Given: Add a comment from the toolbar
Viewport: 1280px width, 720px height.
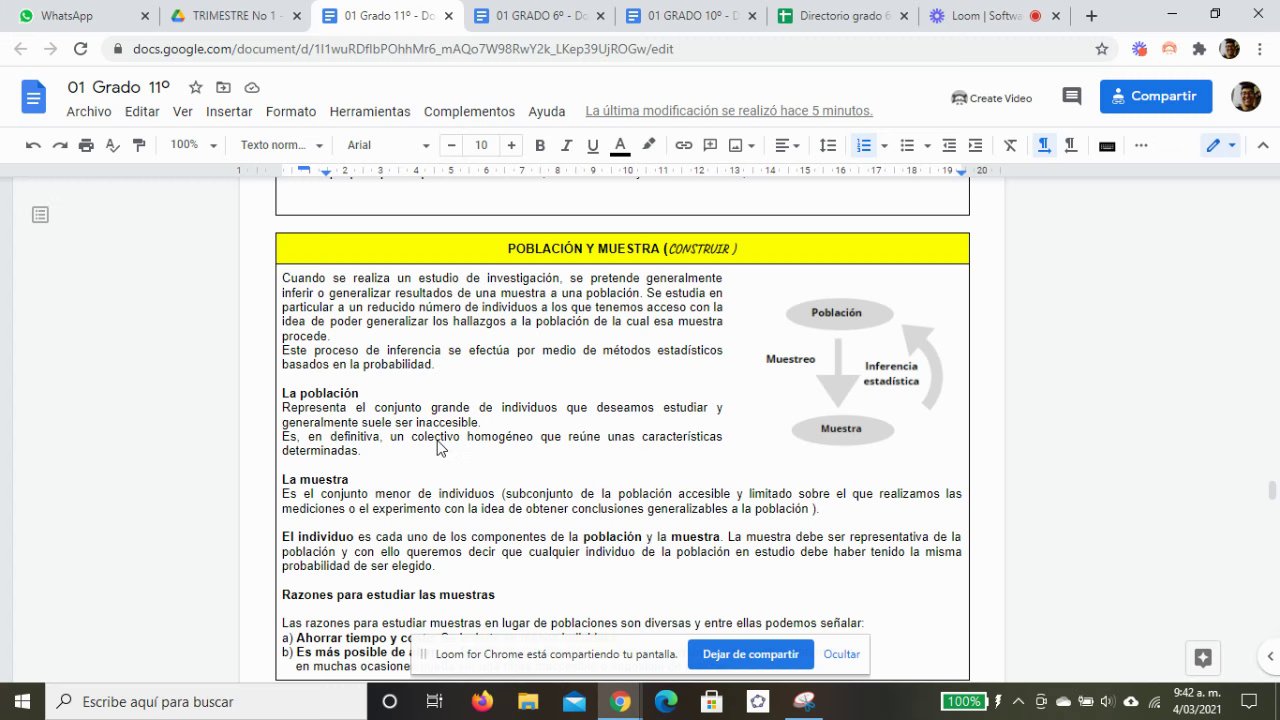Looking at the screenshot, I should coord(710,145).
